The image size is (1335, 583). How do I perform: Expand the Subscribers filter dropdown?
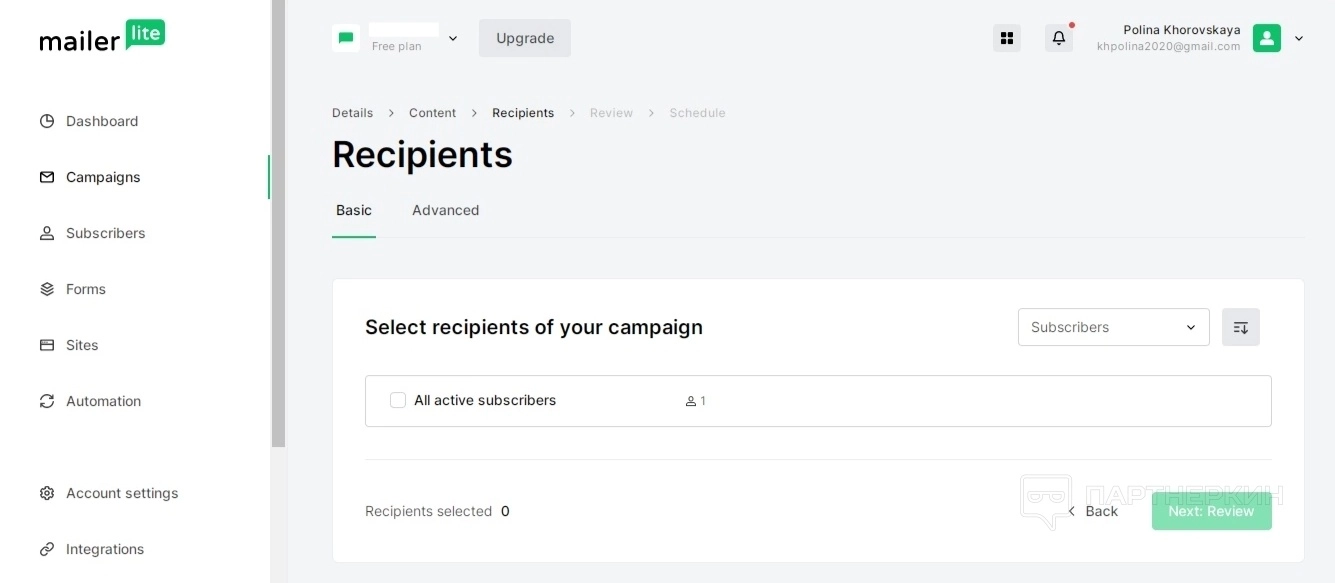pyautogui.click(x=1113, y=327)
